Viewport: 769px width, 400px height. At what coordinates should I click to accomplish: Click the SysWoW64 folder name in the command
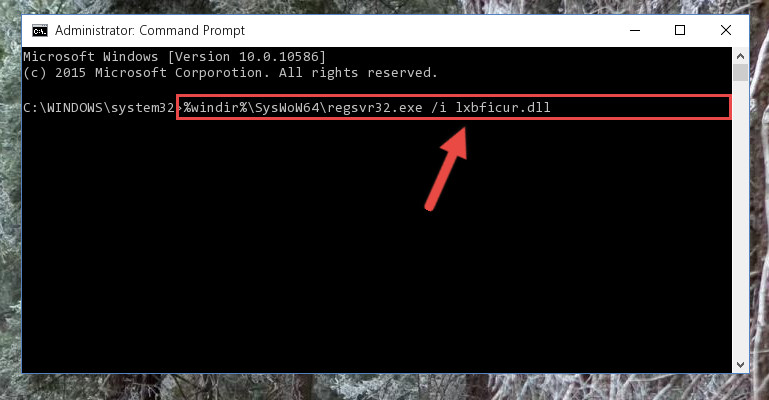point(287,108)
